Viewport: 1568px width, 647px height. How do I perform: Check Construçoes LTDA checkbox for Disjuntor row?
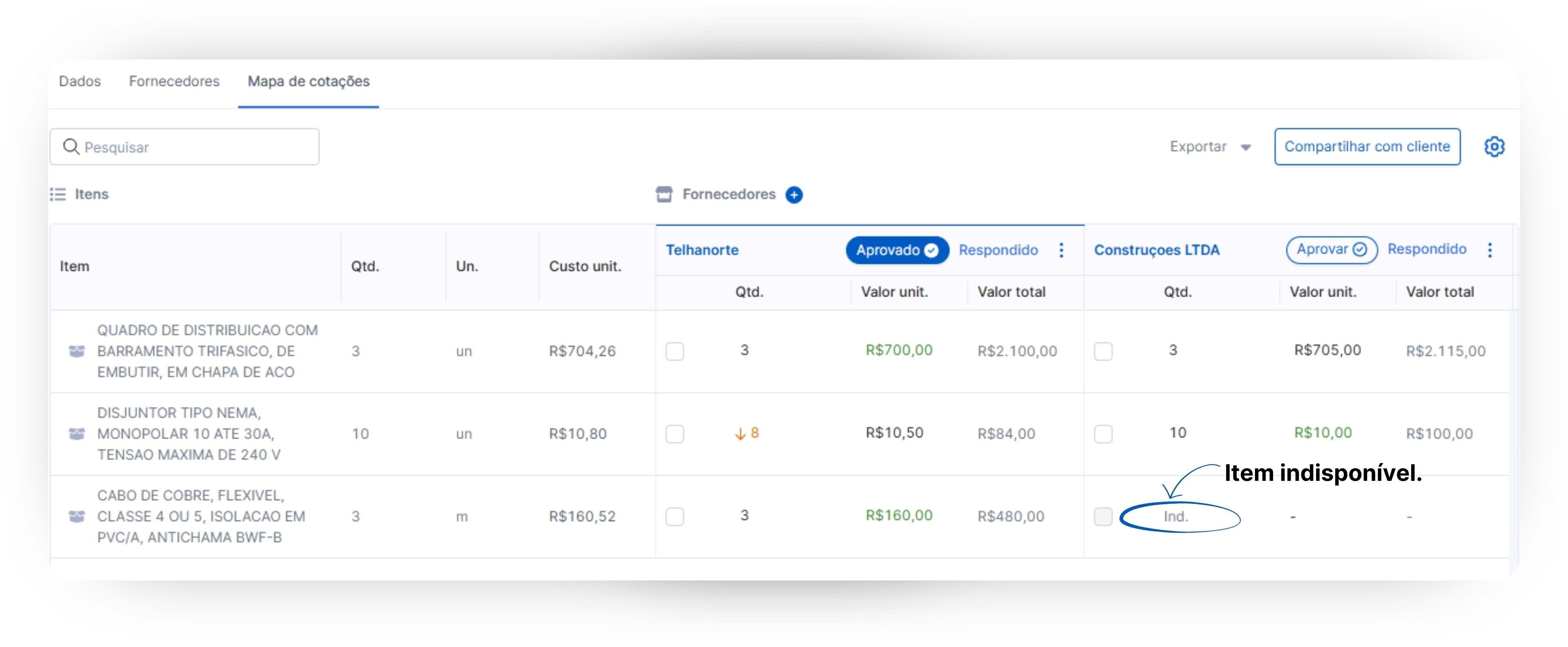pos(1103,434)
